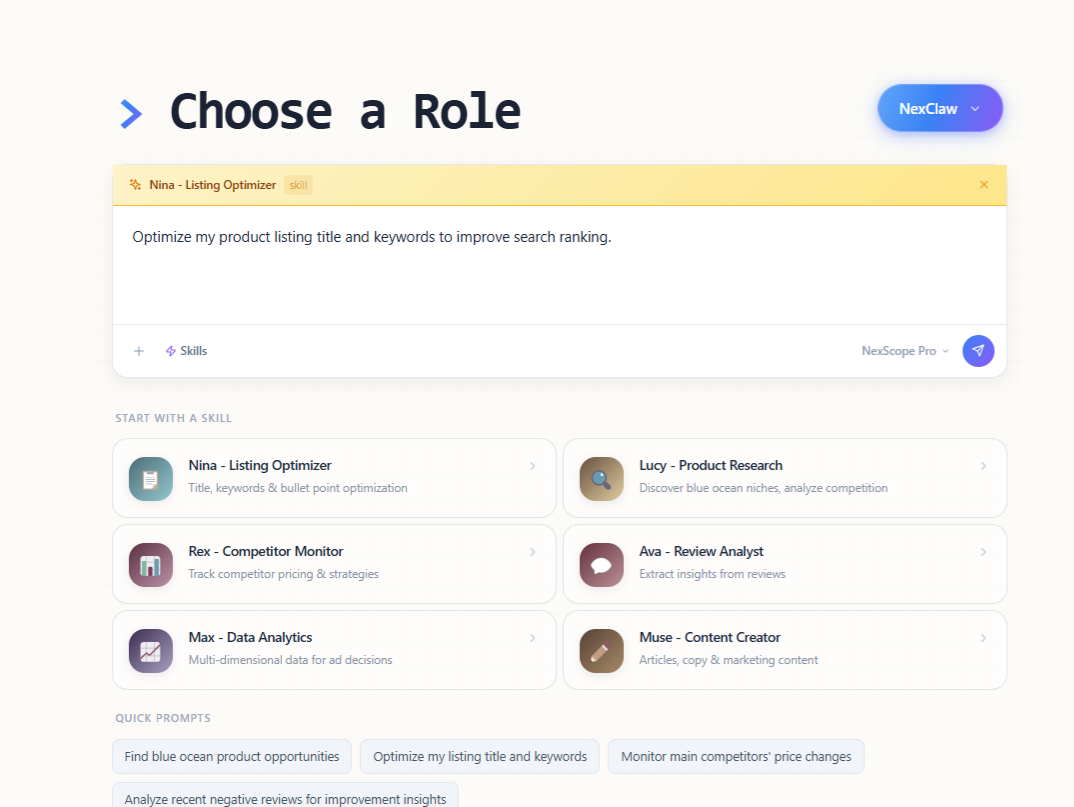Click the 'skill' tag badge
The width and height of the screenshot is (1074, 807).
[x=298, y=185]
